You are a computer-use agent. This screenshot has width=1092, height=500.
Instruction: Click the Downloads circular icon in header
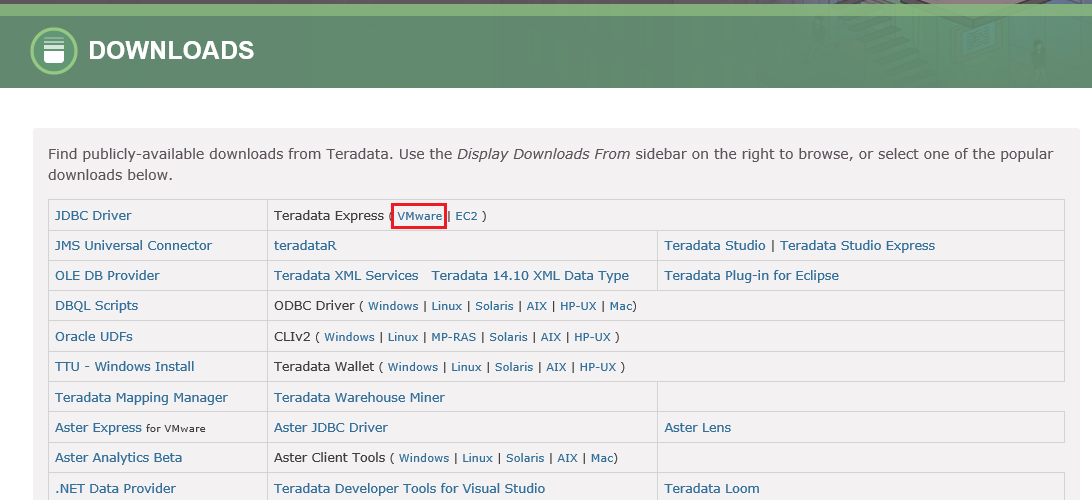click(x=54, y=51)
